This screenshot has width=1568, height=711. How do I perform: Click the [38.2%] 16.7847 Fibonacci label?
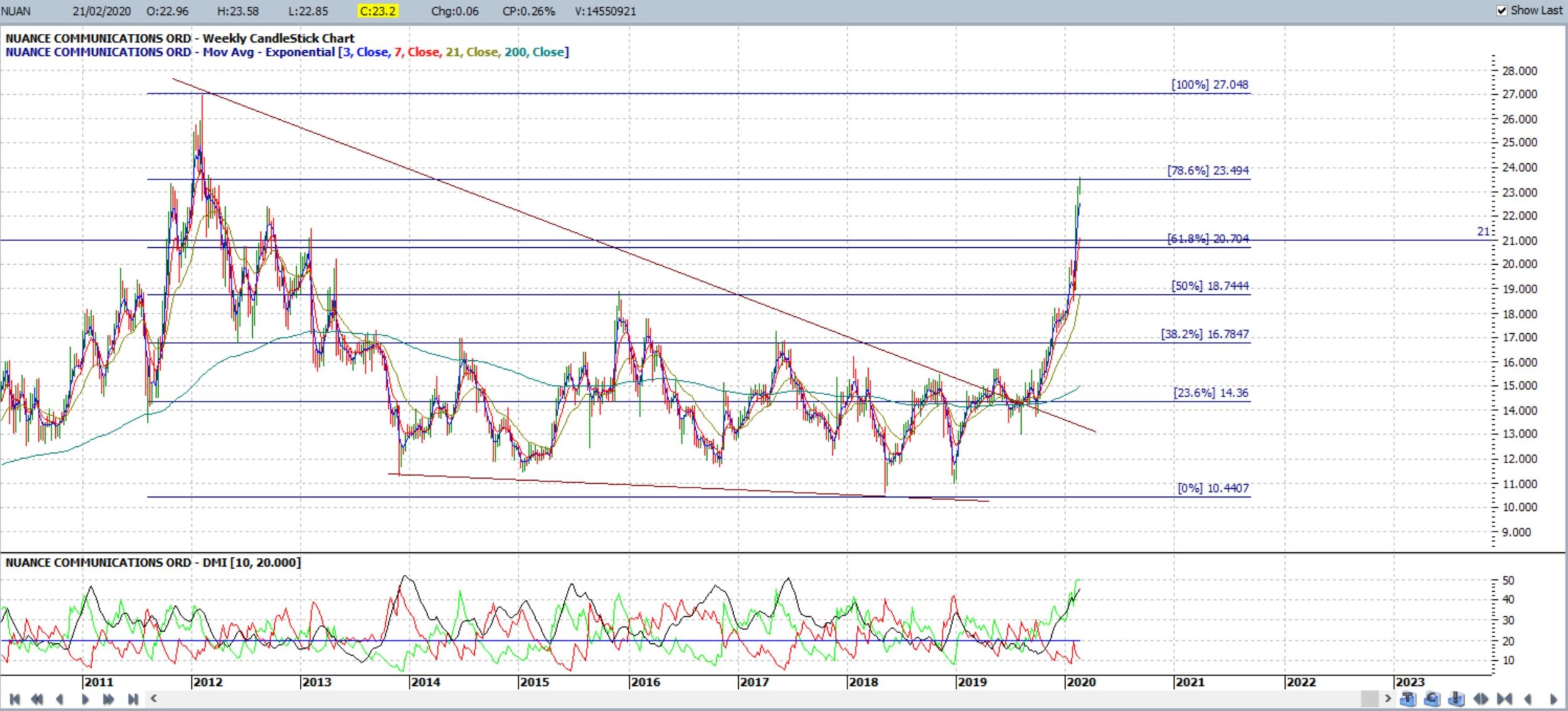(x=1205, y=334)
